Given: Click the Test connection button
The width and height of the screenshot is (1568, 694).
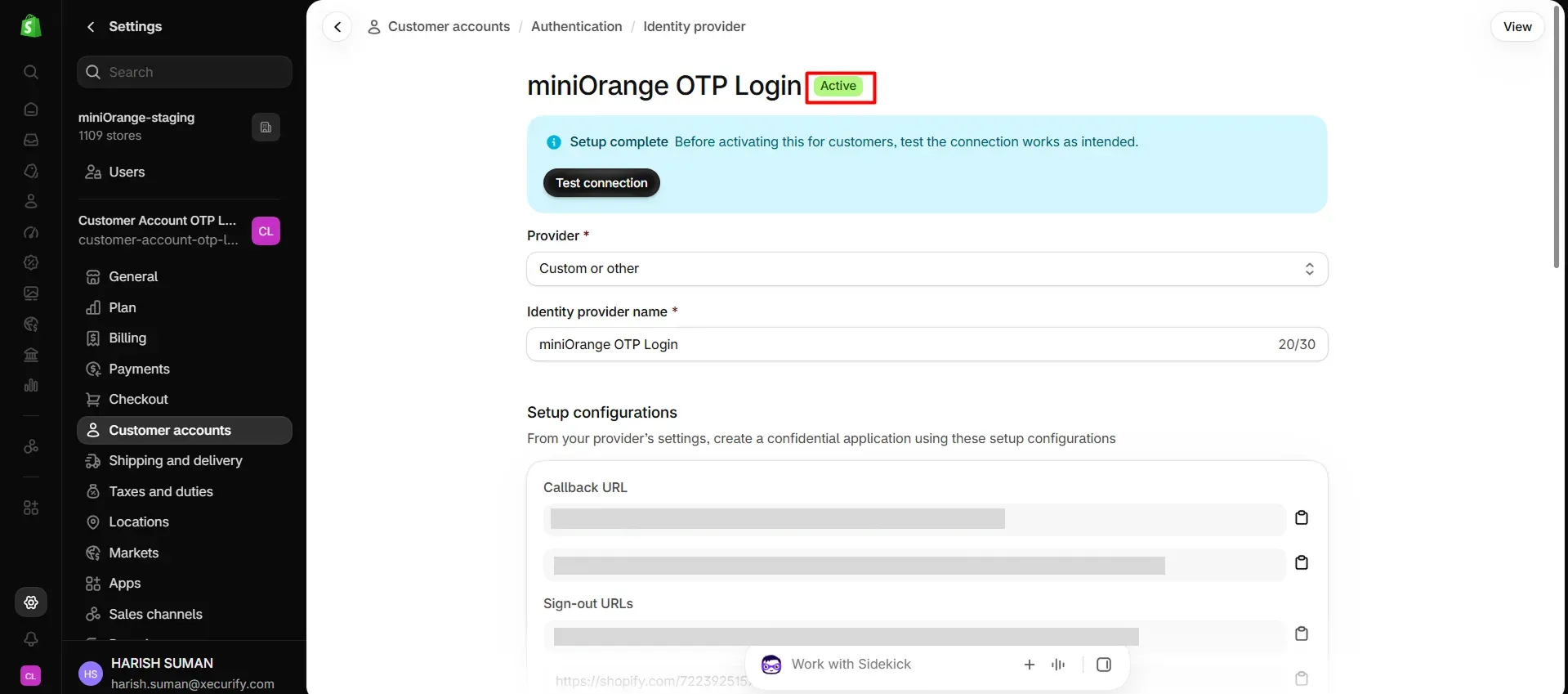Looking at the screenshot, I should [x=601, y=183].
